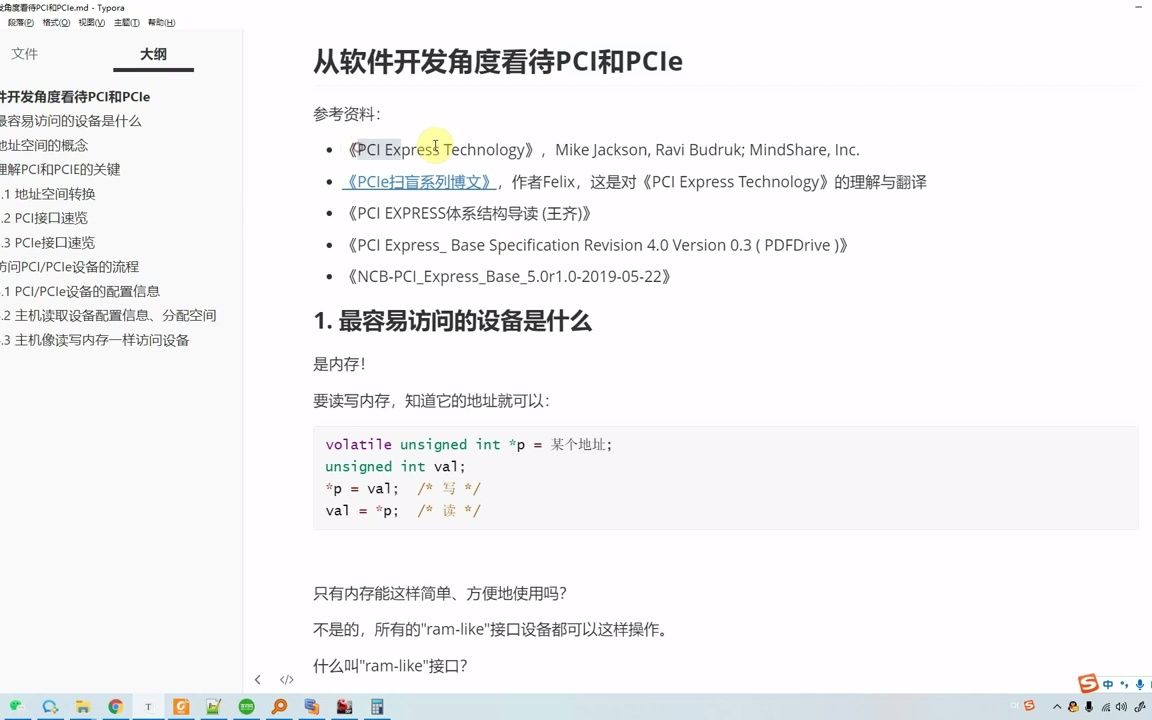Switch to the 文件 tab in sidebar
This screenshot has width=1152, height=720.
click(x=25, y=54)
